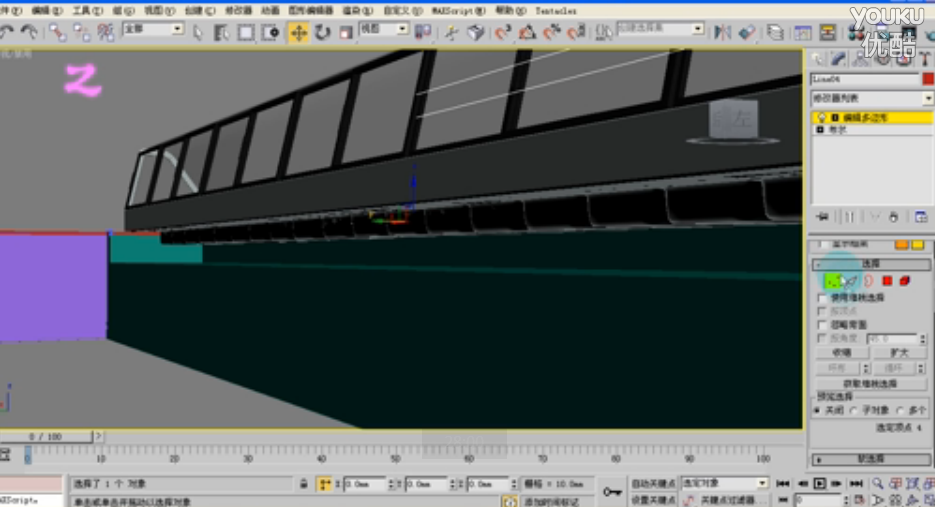
Task: Toggle Use Stack Selection checkbox
Action: click(x=822, y=297)
